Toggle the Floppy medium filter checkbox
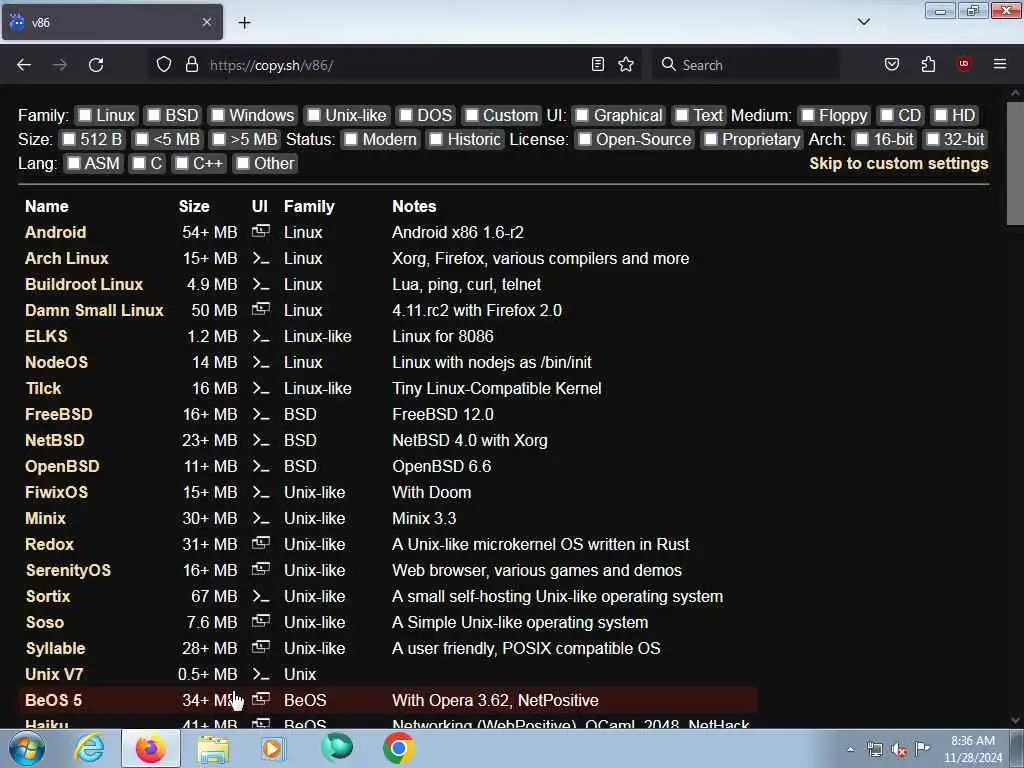Viewport: 1024px width, 768px height. (808, 115)
